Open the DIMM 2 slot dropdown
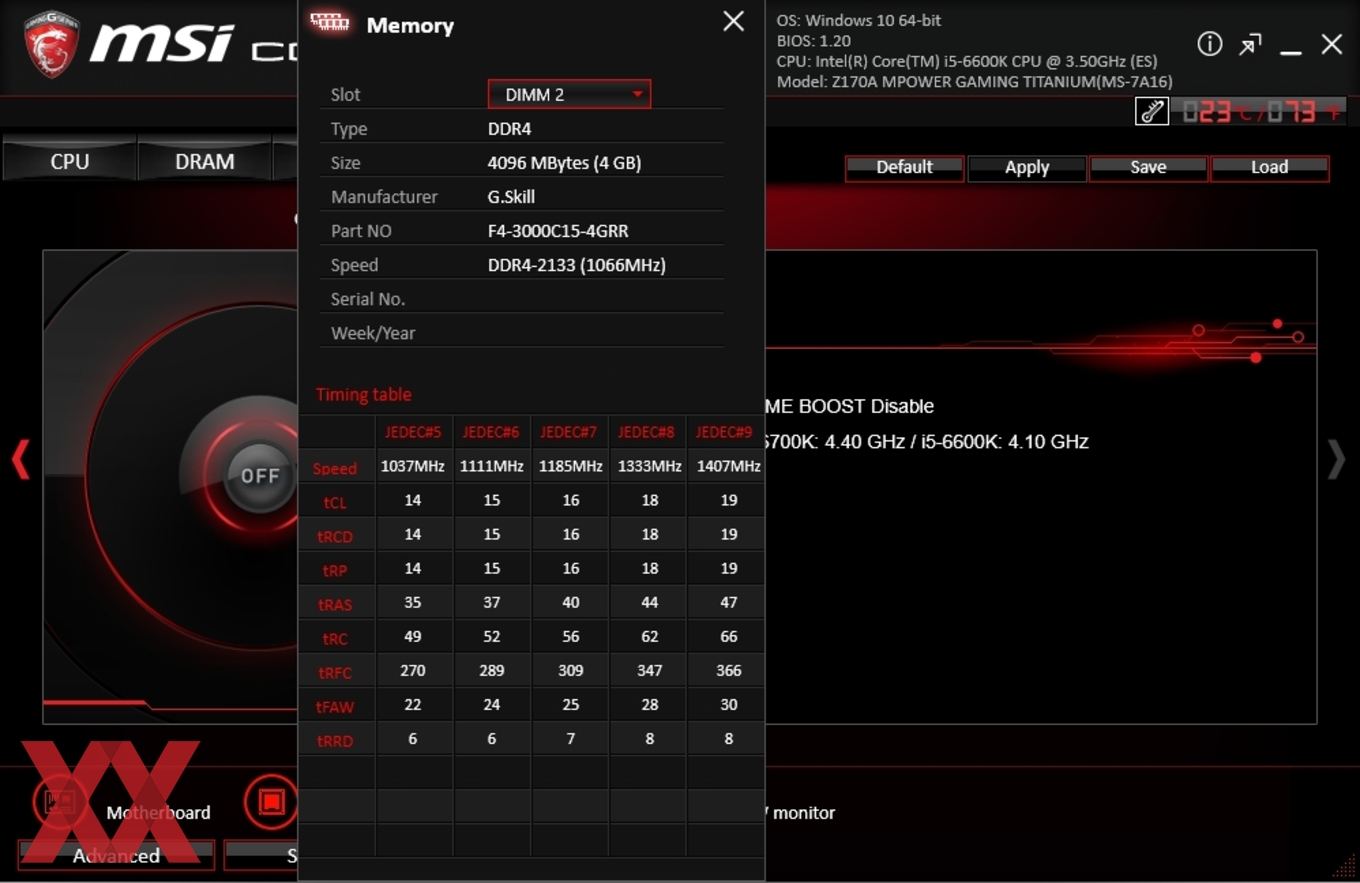The height and width of the screenshot is (883, 1360). (x=569, y=94)
